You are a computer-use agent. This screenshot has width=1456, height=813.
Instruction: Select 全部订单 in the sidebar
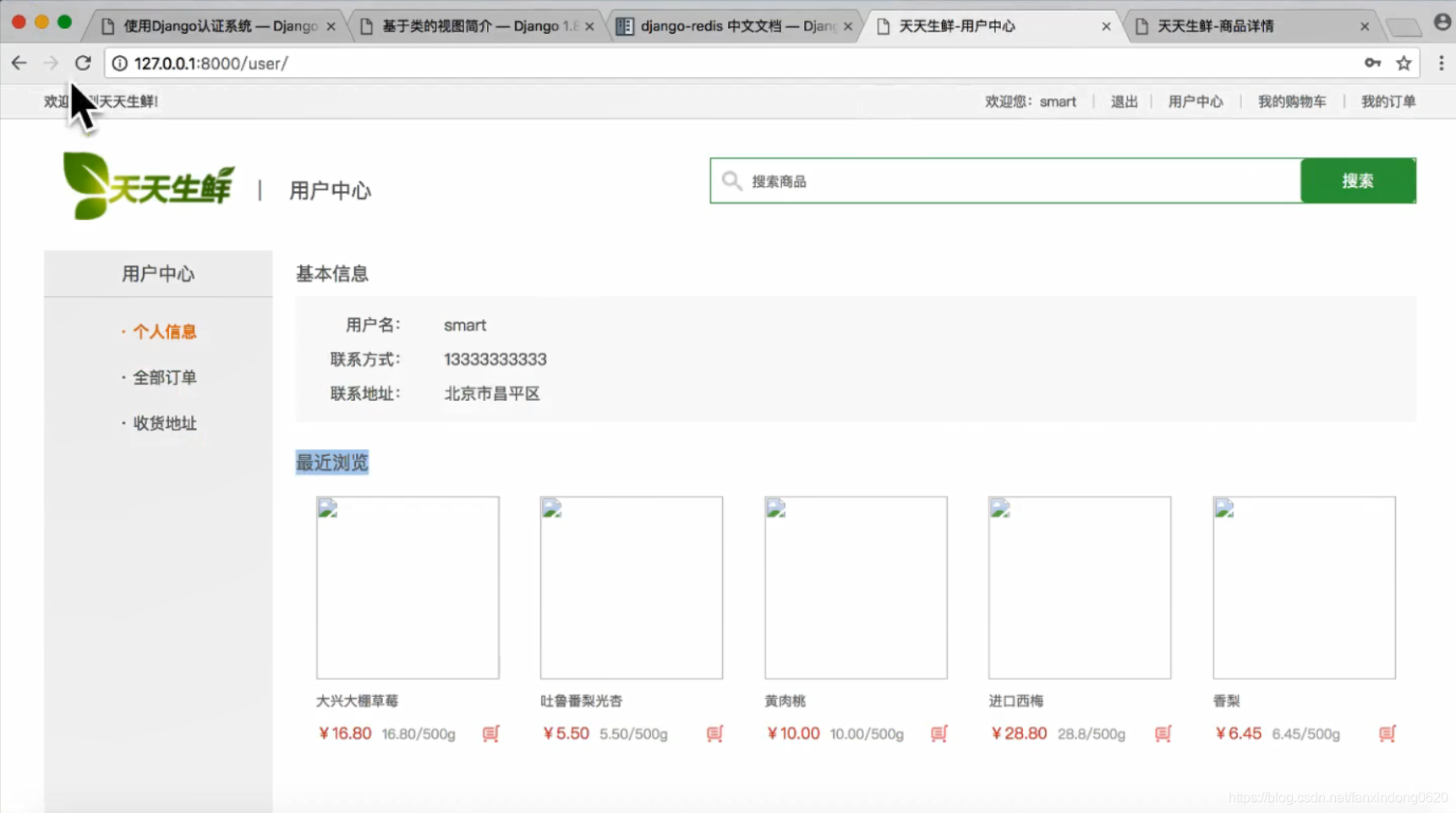pyautogui.click(x=165, y=377)
